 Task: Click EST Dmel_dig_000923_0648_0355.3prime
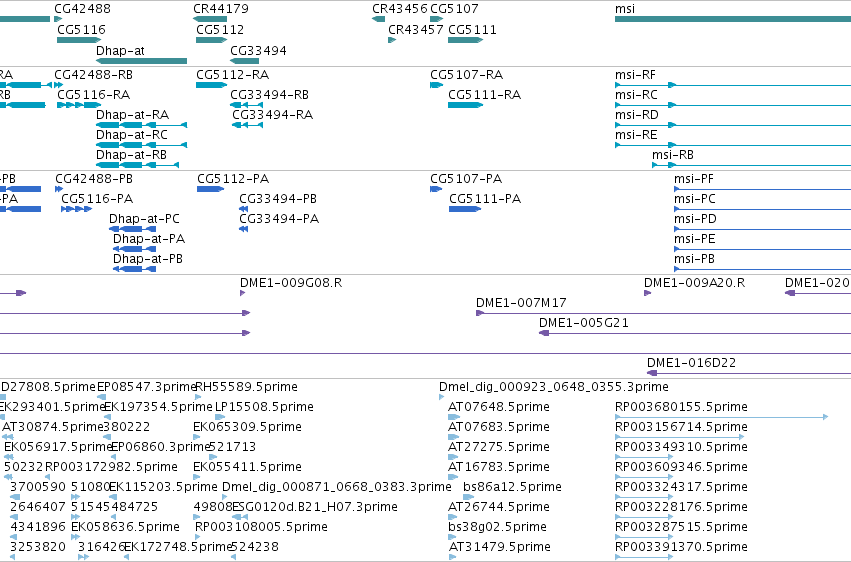[x=442, y=397]
